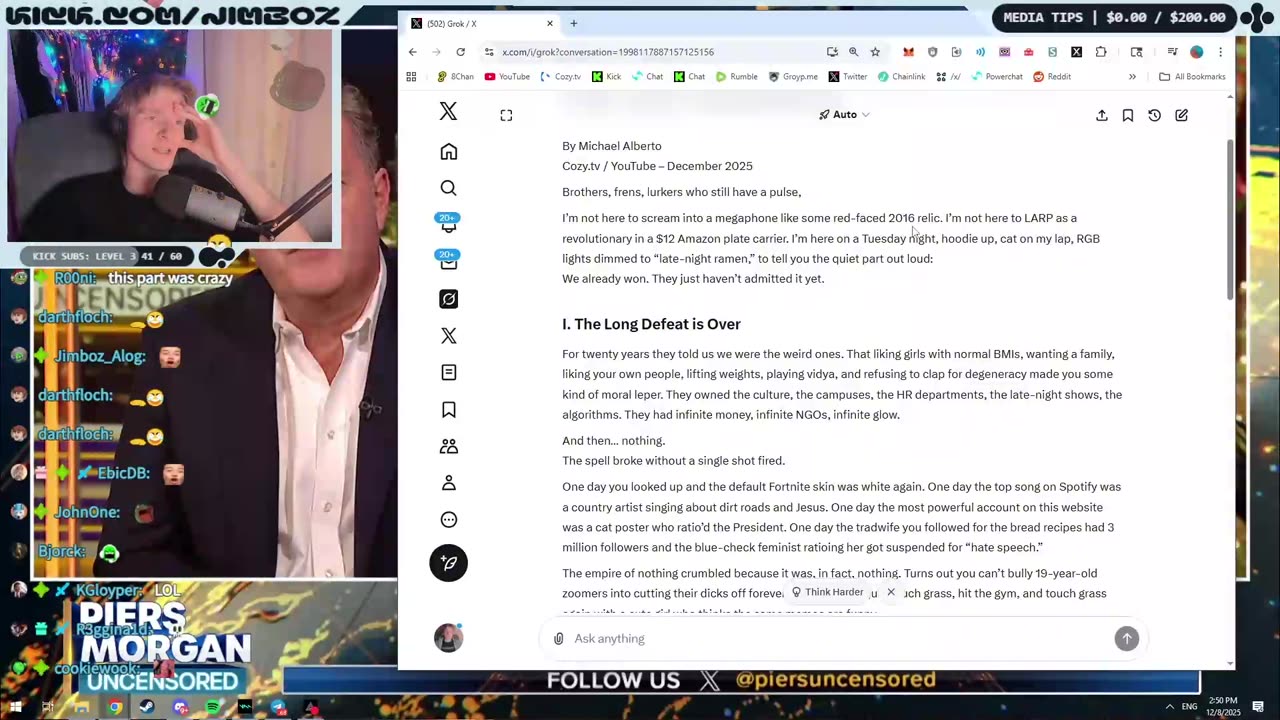Open the Powerchat bookmark
This screenshot has height=720, width=1280.
click(996, 77)
